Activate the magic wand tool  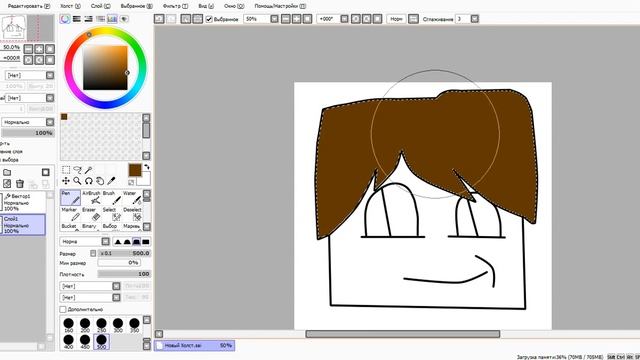[89, 169]
